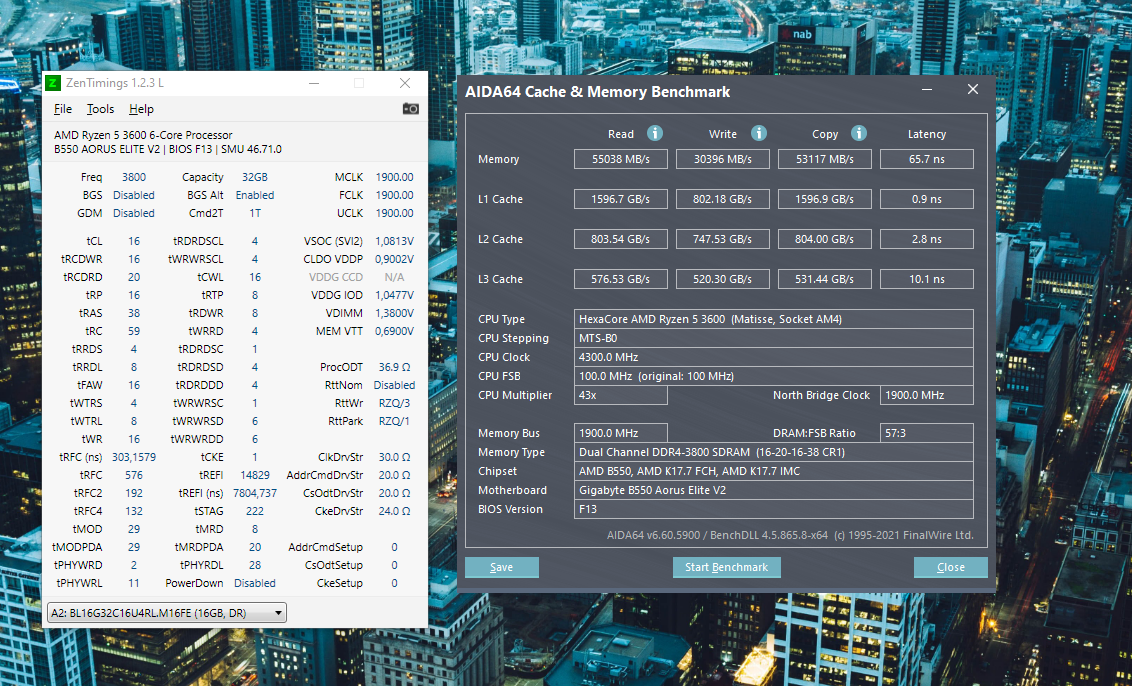The image size is (1132, 686).
Task: Click the ZenTimings camera screenshot icon
Action: point(410,108)
